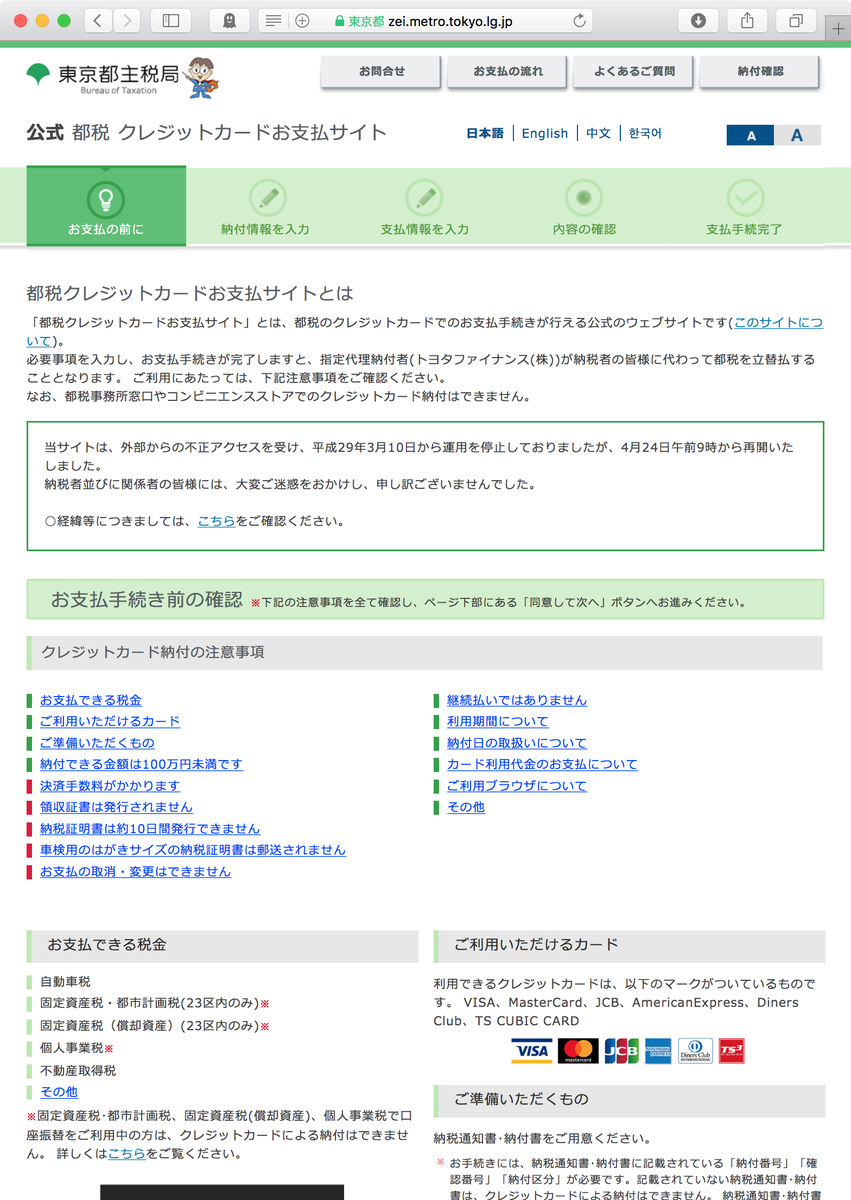
Task: Click the MasterCard logo
Action: coord(578,1051)
